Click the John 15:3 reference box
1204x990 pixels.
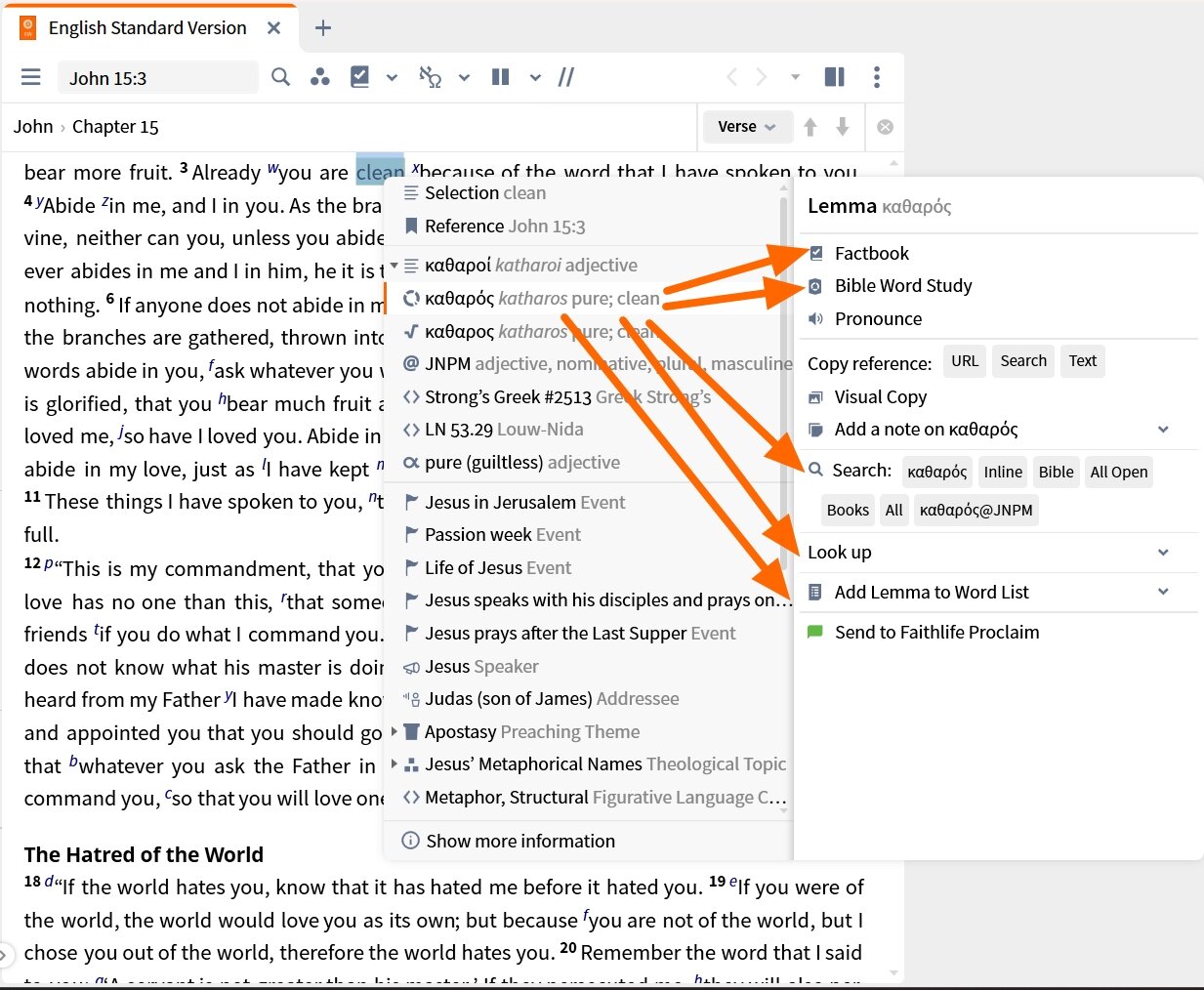pos(157,78)
